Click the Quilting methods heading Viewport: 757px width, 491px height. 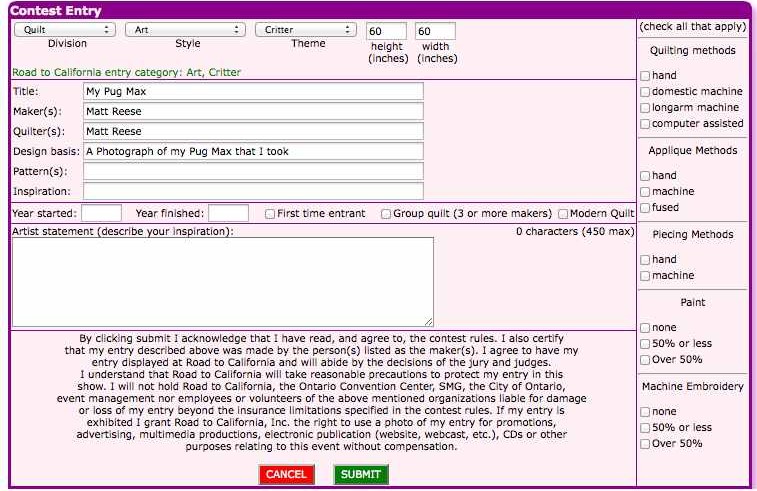tap(693, 50)
